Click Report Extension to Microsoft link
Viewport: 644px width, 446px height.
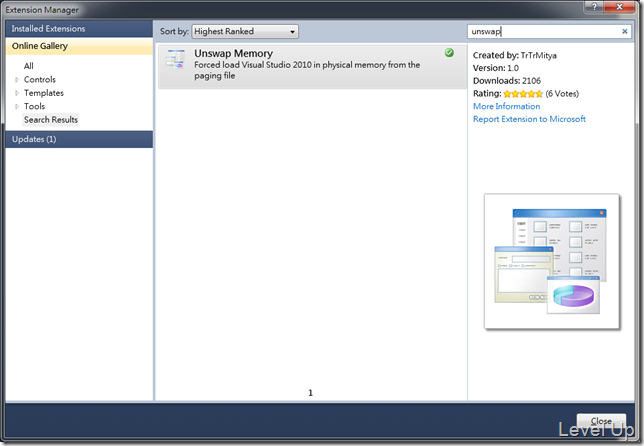[529, 119]
